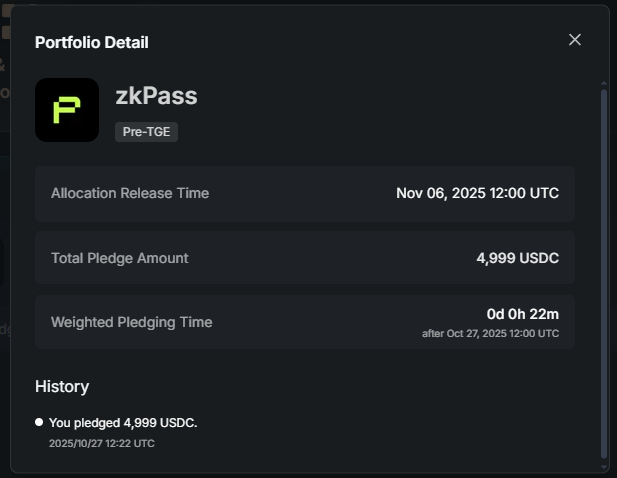
Task: Click the 'after Oct 27, 2025' note
Action: (490, 333)
